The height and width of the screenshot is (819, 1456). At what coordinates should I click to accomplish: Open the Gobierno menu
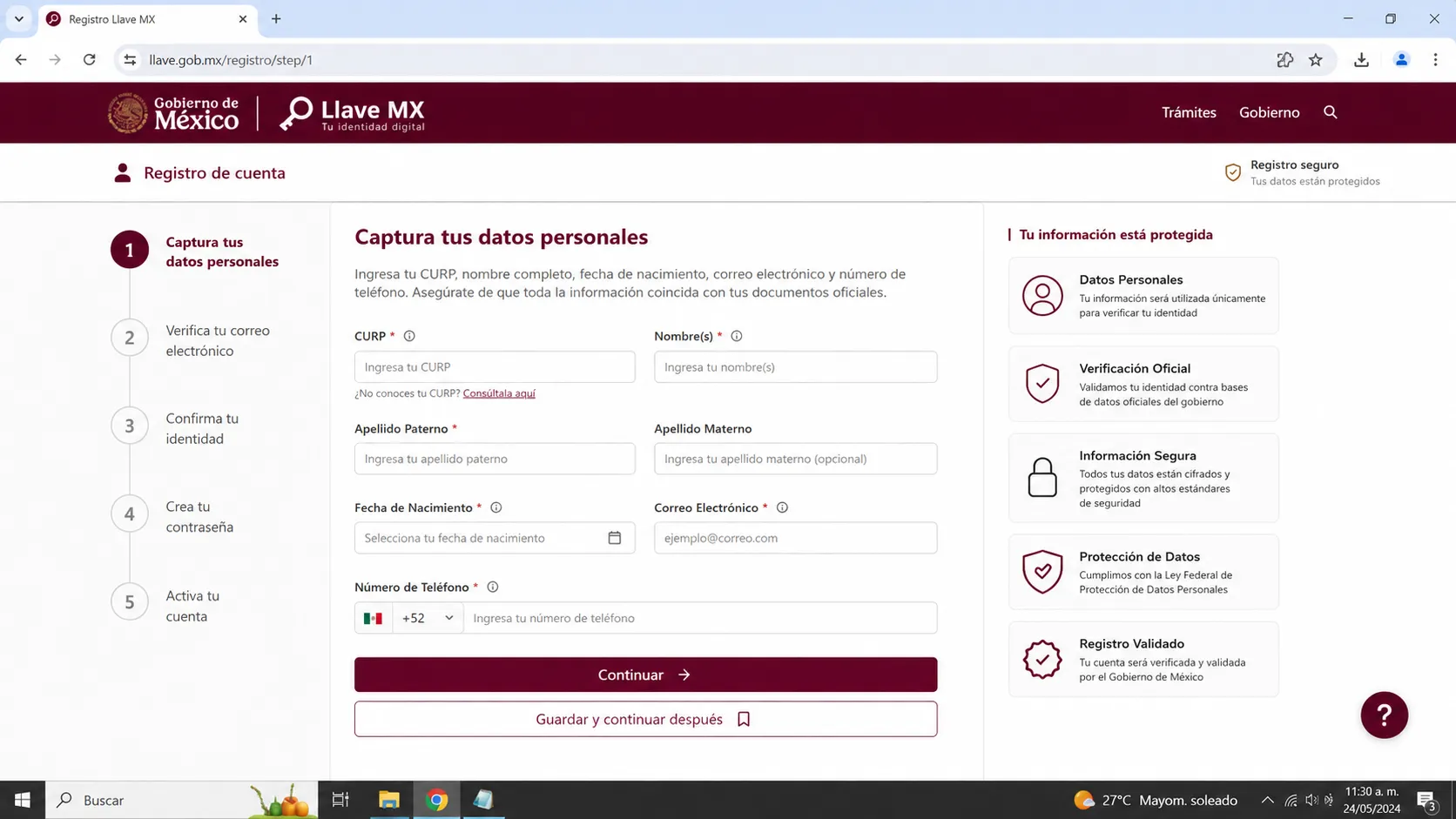pyautogui.click(x=1270, y=112)
